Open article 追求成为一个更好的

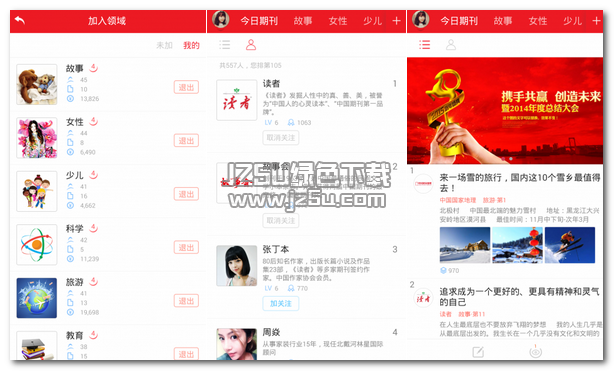[519, 297]
